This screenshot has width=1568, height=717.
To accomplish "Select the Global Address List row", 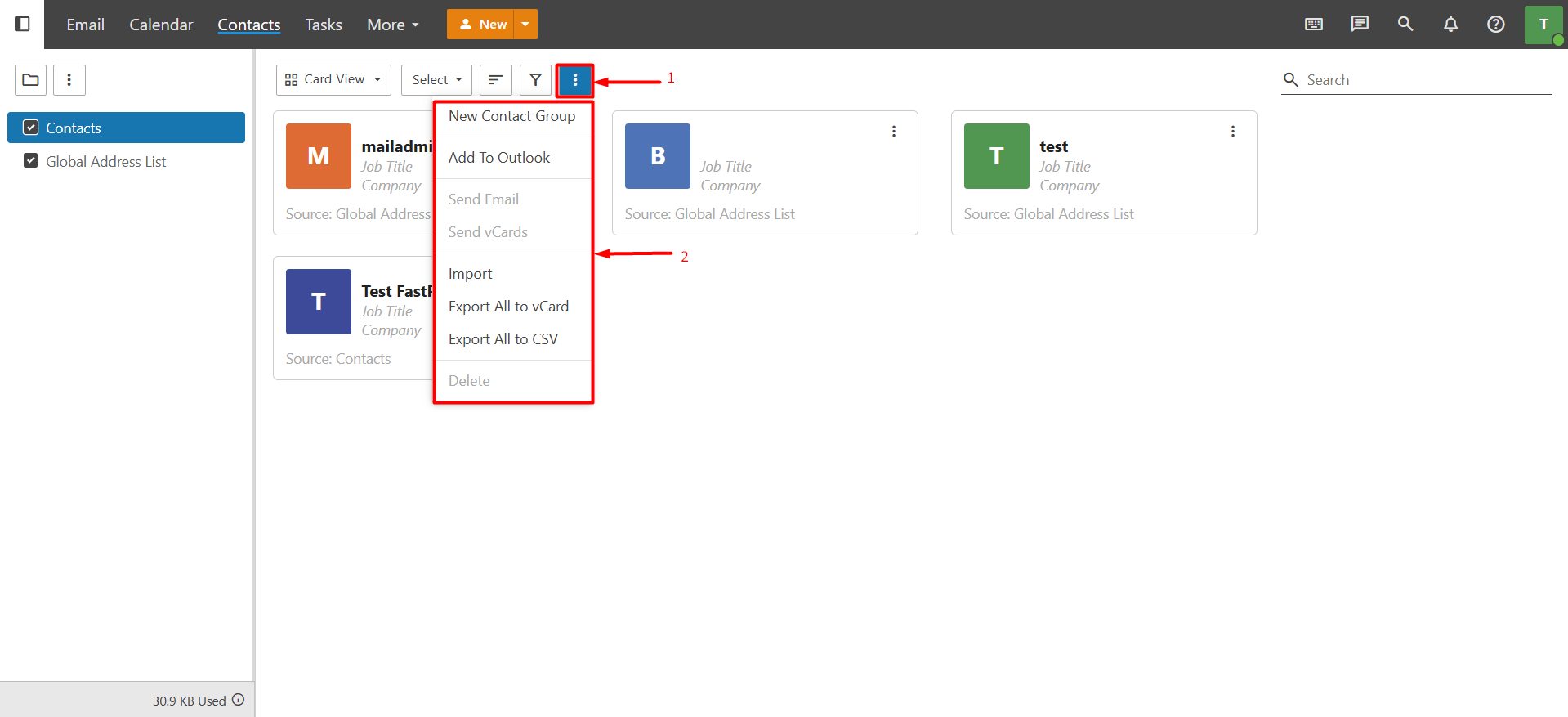I will [x=126, y=161].
